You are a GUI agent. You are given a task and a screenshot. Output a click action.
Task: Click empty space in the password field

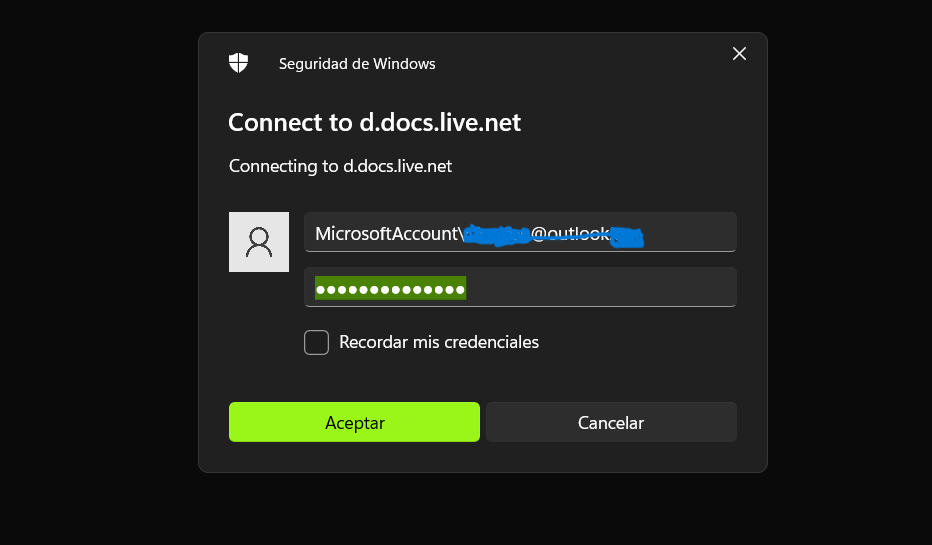coord(600,288)
